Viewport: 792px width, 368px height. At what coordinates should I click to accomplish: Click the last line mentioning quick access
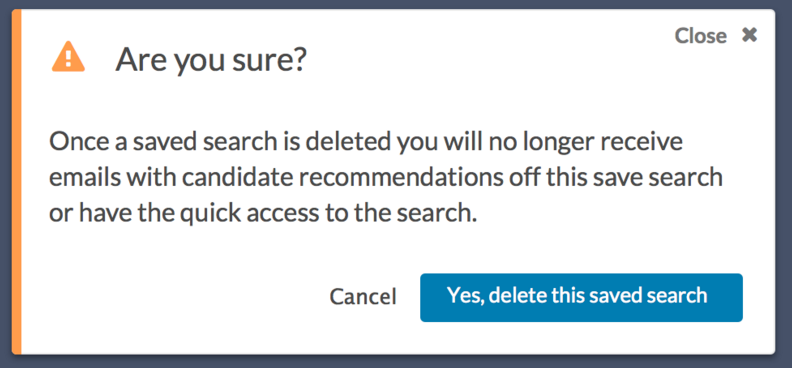[x=263, y=214]
